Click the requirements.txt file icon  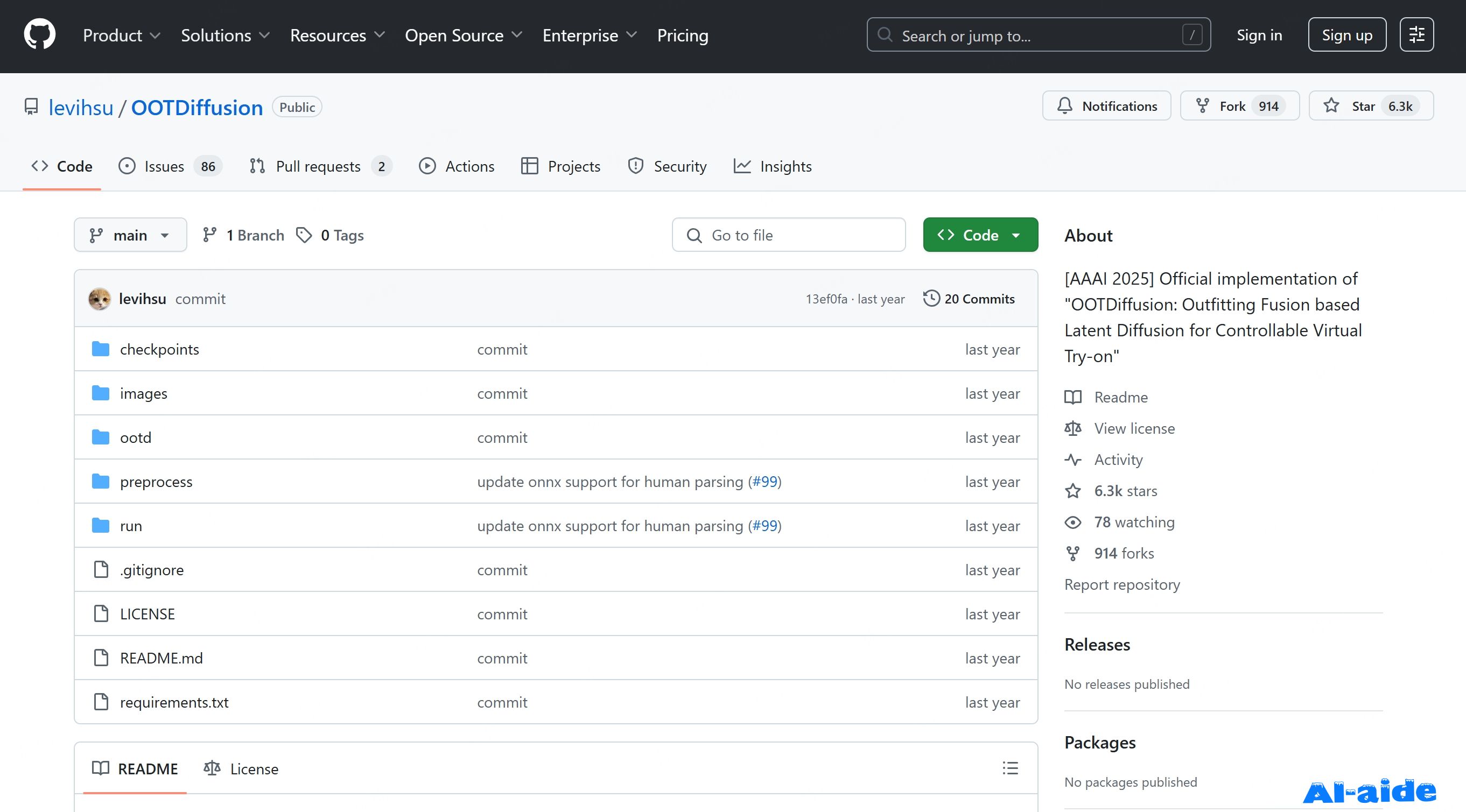click(x=101, y=702)
